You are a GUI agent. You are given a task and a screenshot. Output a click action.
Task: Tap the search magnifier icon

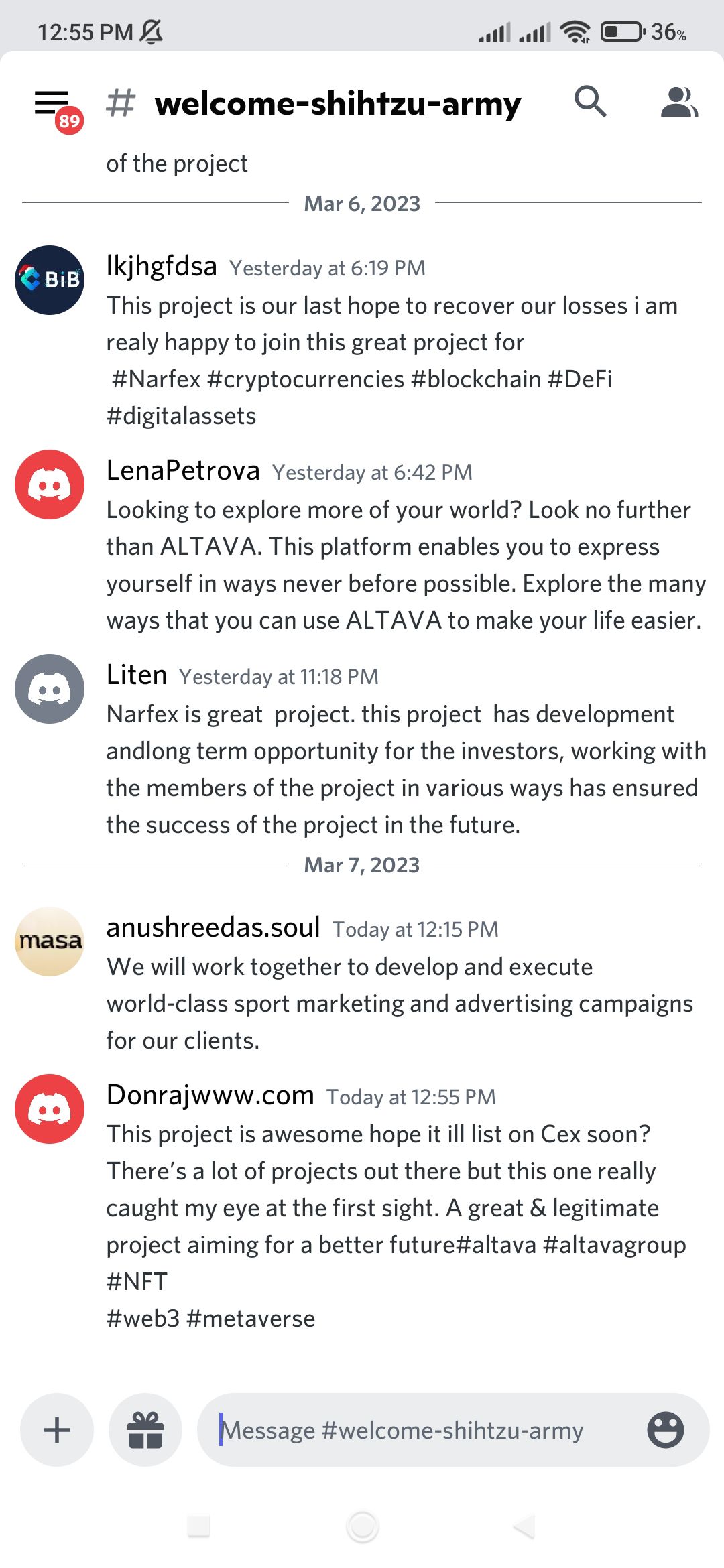(591, 102)
